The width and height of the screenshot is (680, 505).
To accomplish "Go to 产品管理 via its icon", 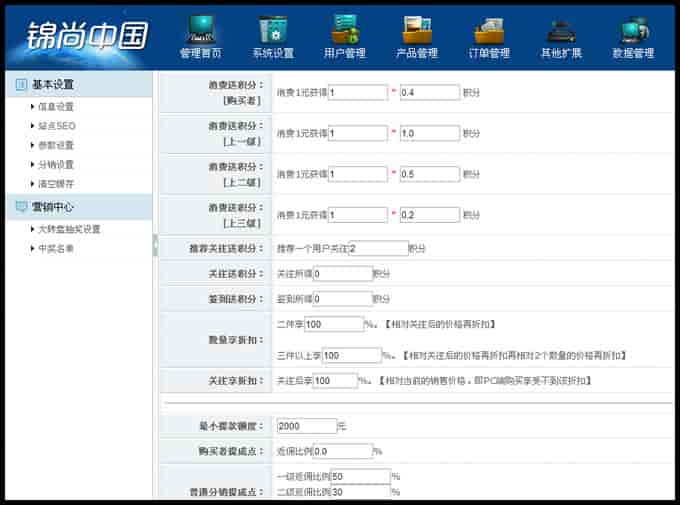I will click(417, 30).
